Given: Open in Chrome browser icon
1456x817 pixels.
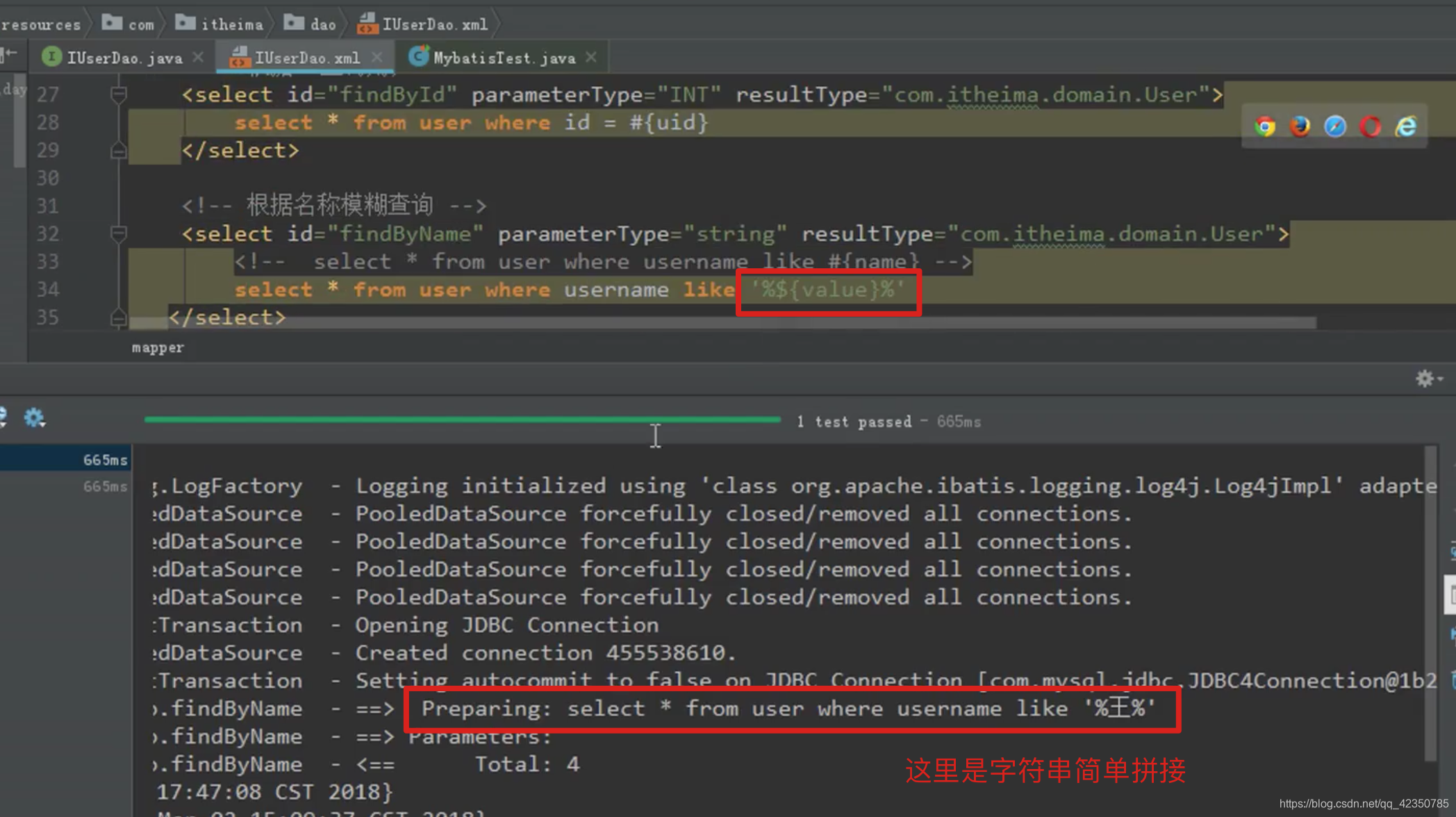Looking at the screenshot, I should click(1265, 126).
